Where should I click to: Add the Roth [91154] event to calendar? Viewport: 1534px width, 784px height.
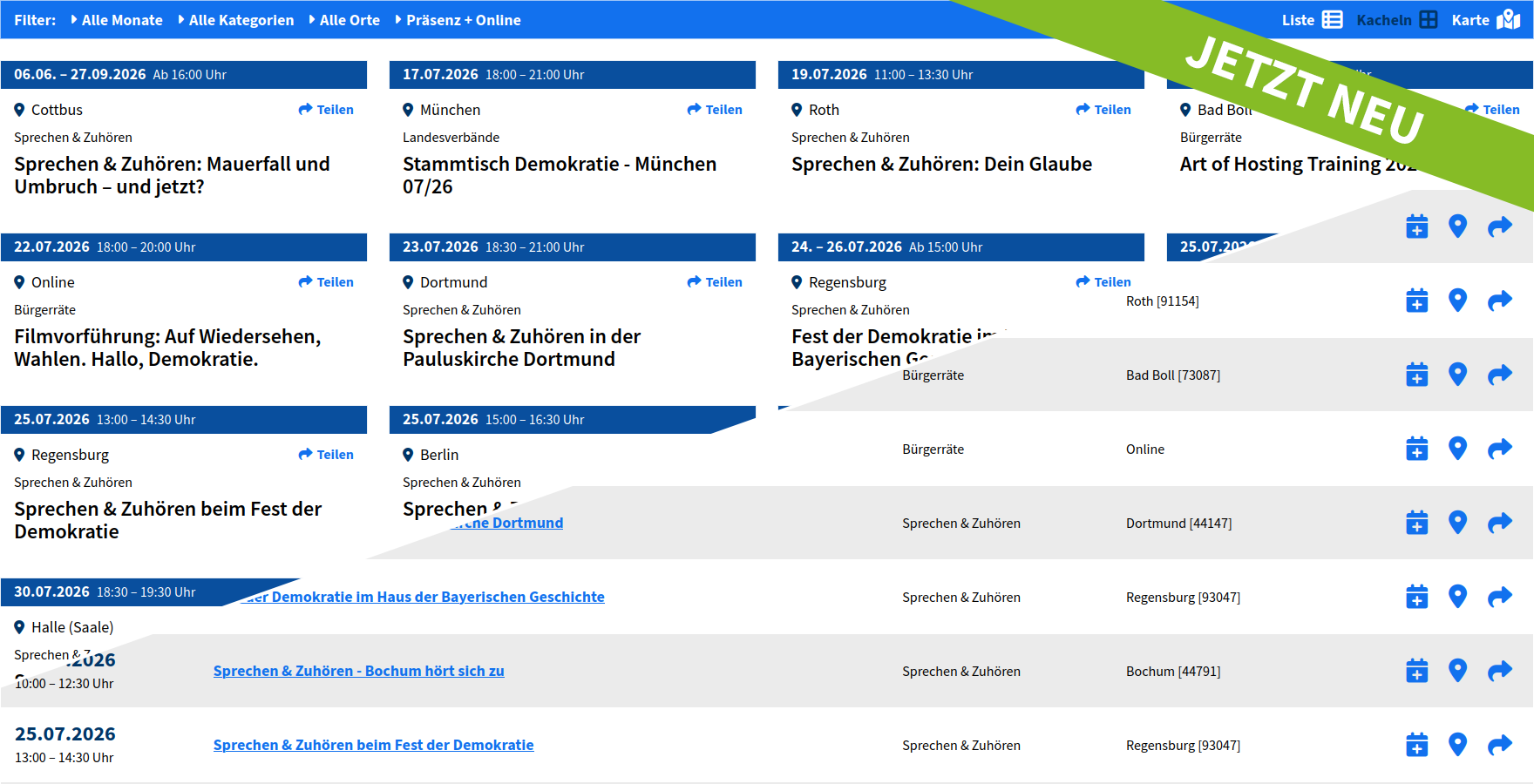click(x=1417, y=301)
